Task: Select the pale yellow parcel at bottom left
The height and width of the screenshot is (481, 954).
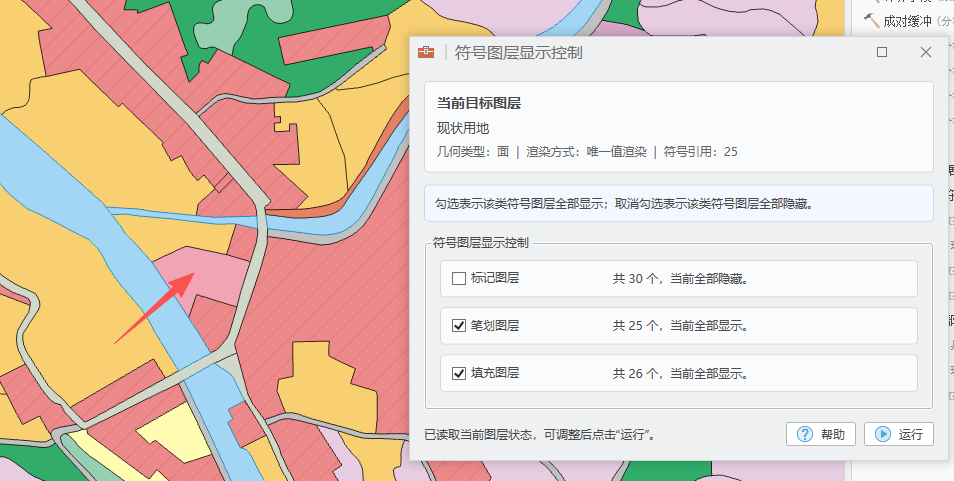Action: 170,430
